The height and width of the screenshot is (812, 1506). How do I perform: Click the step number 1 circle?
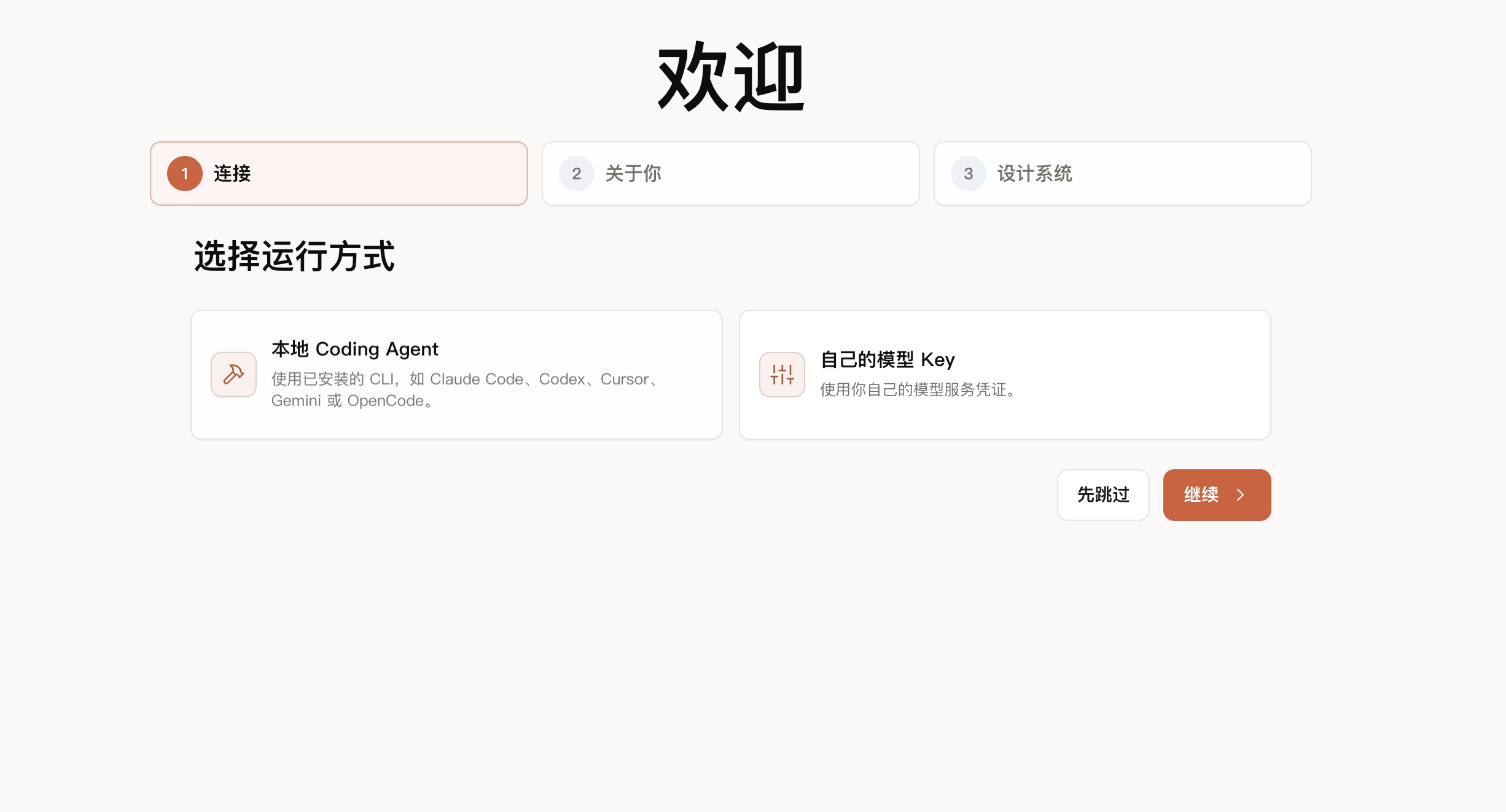(x=185, y=173)
